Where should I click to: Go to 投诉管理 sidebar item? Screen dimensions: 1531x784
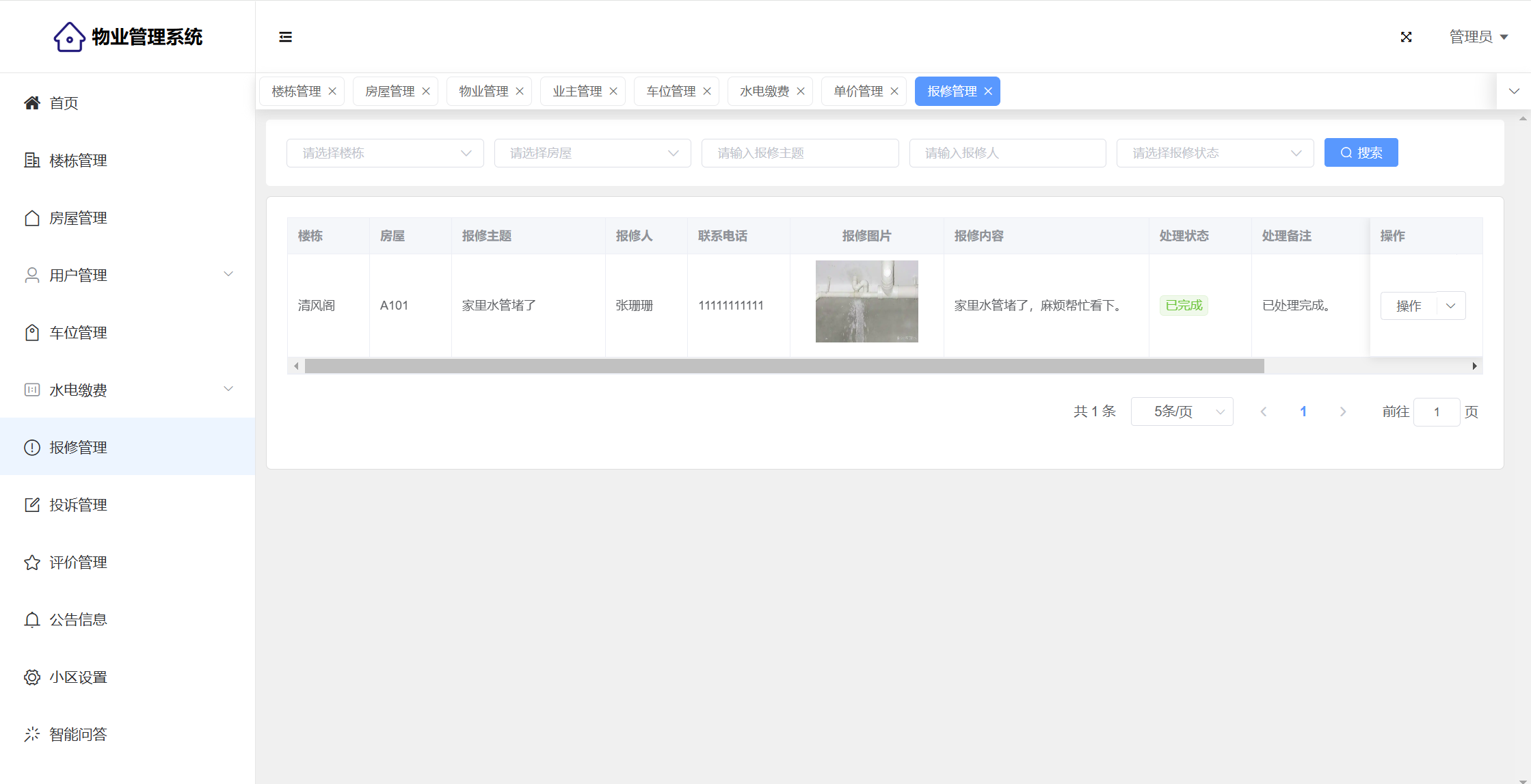click(x=78, y=505)
